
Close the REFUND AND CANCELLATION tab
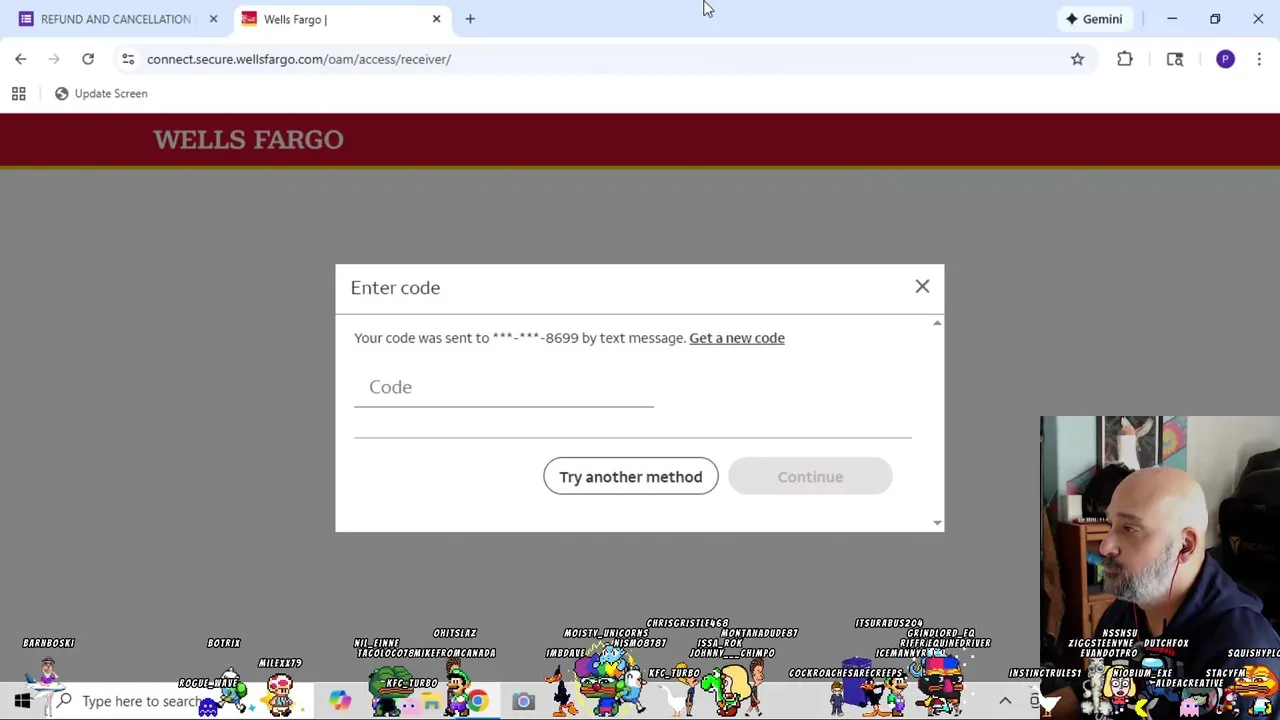(x=213, y=19)
